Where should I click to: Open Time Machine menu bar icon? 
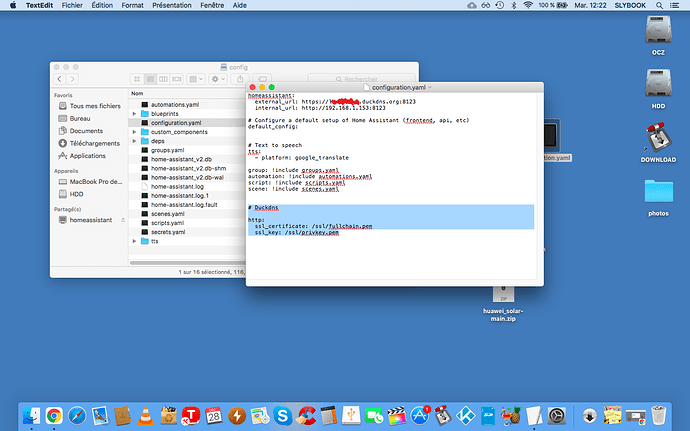500,5
